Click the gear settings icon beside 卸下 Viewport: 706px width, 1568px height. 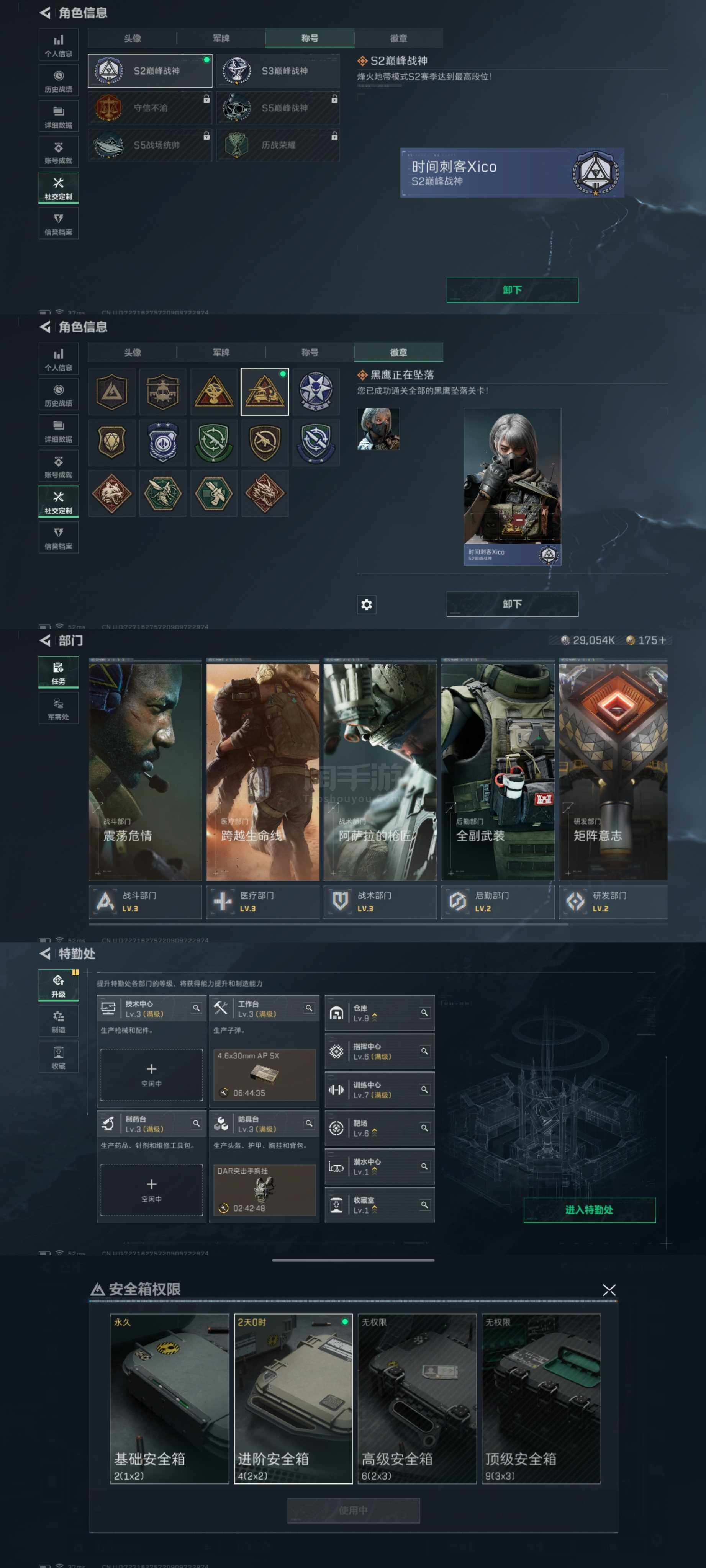click(366, 604)
